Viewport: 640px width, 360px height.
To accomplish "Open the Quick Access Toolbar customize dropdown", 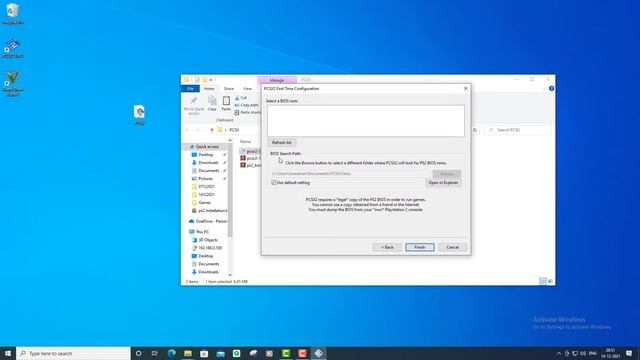I will 211,80.
